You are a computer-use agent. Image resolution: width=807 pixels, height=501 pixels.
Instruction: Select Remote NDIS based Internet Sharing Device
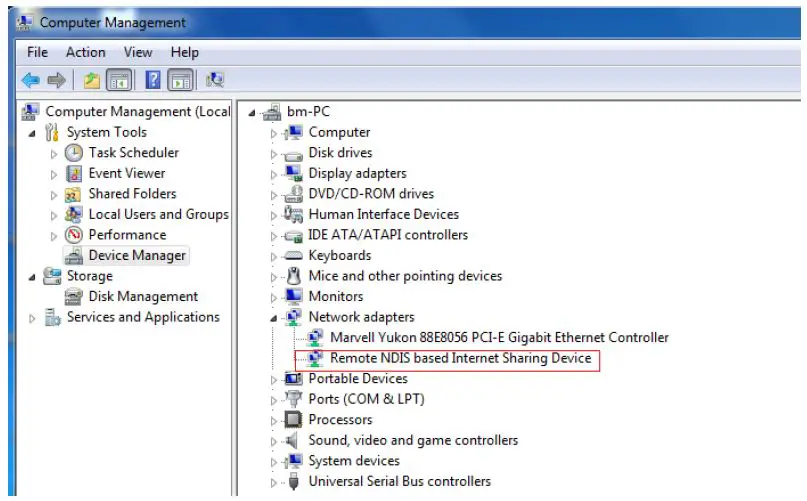click(x=461, y=358)
